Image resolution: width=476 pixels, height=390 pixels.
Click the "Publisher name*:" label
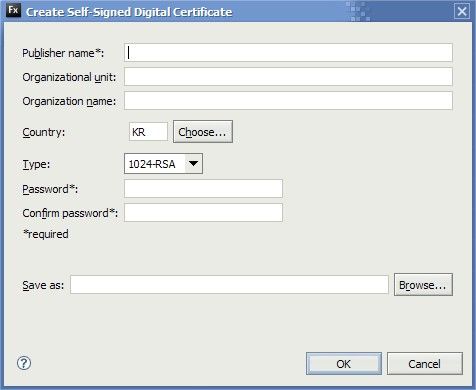63,53
